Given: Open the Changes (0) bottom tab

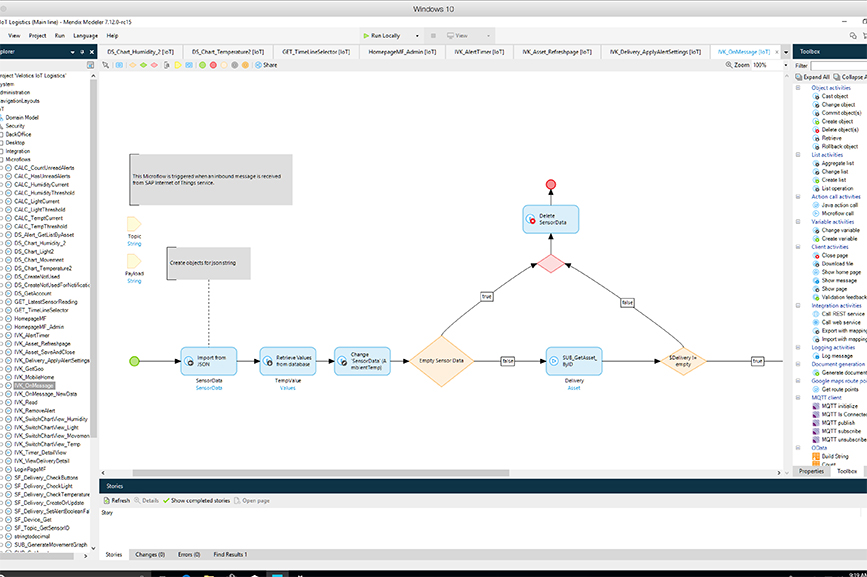Looking at the screenshot, I should point(150,554).
